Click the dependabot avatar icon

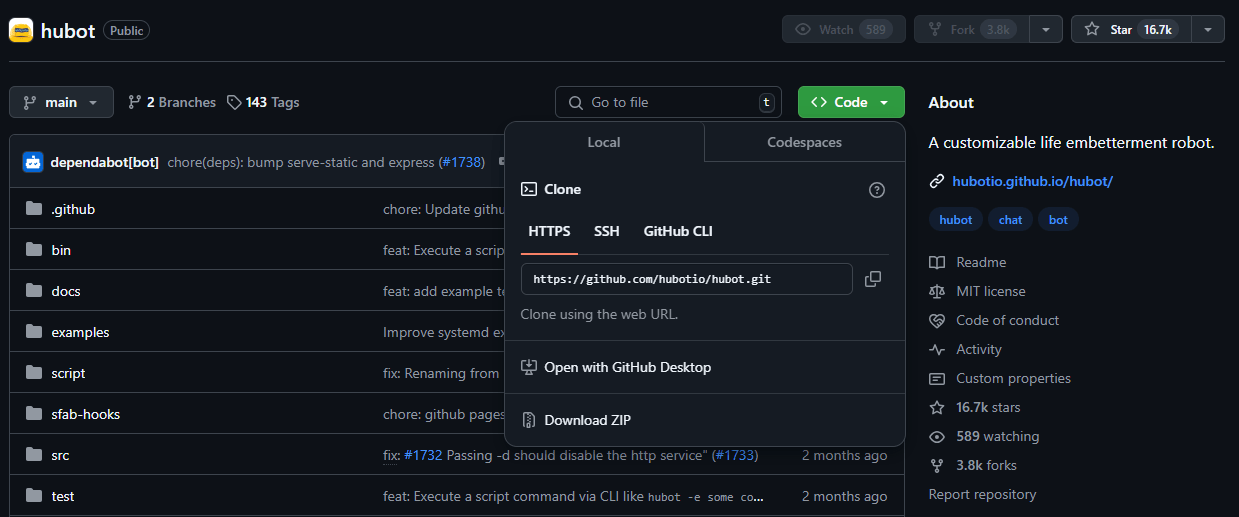33,162
